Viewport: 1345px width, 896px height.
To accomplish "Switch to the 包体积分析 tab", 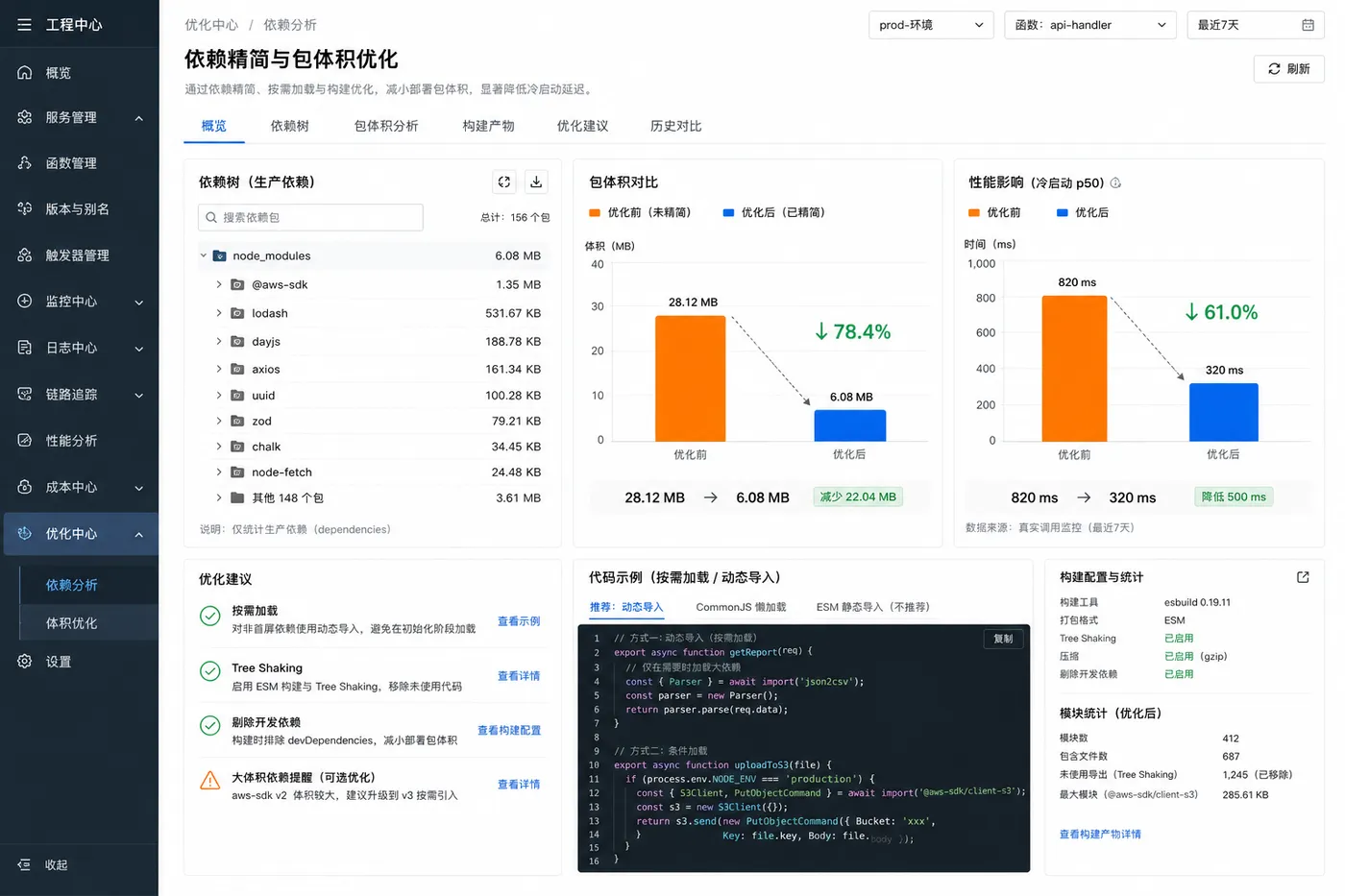I will [386, 126].
